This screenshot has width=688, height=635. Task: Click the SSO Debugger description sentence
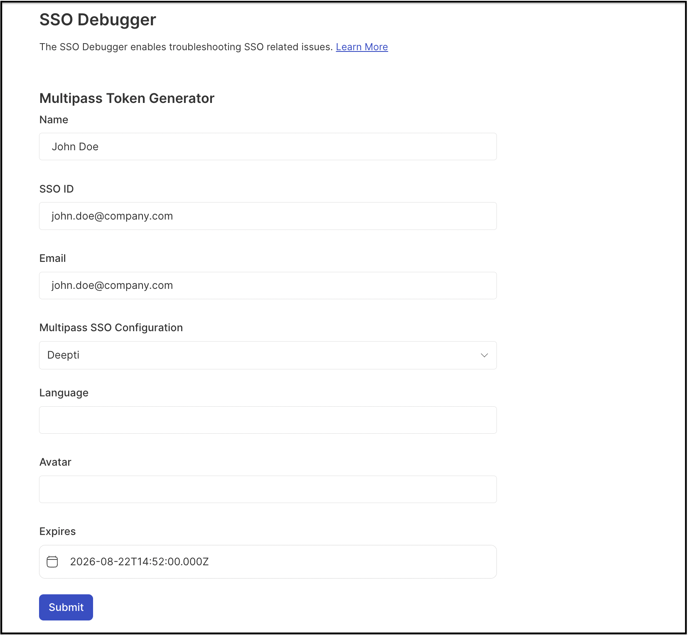(186, 47)
